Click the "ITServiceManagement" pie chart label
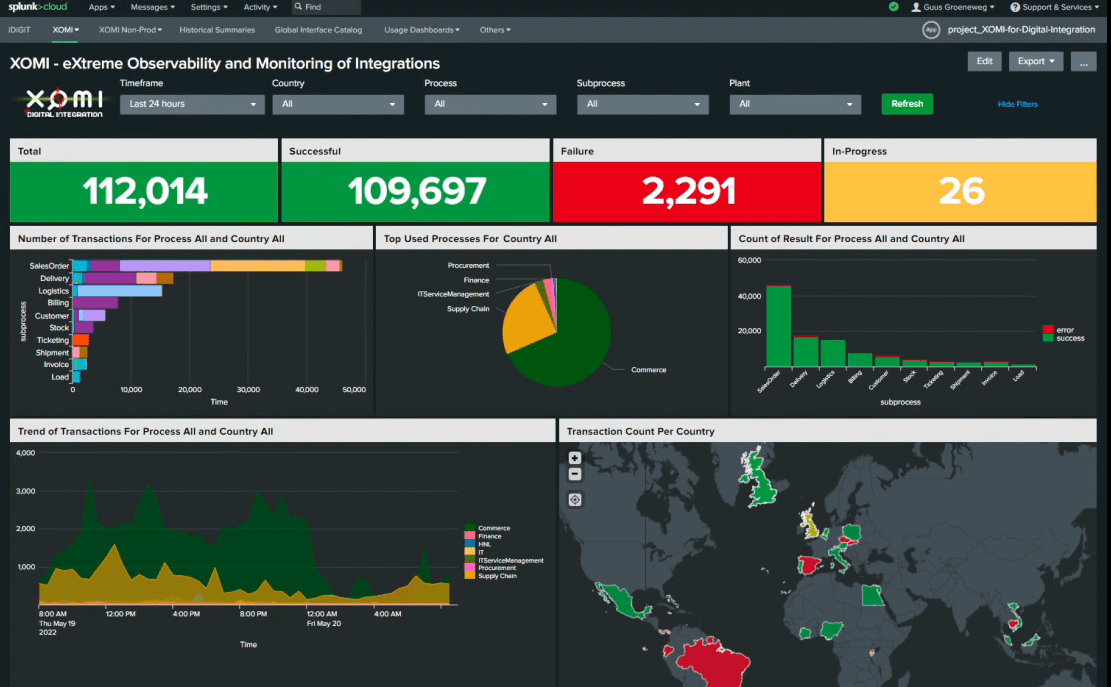 (453, 294)
